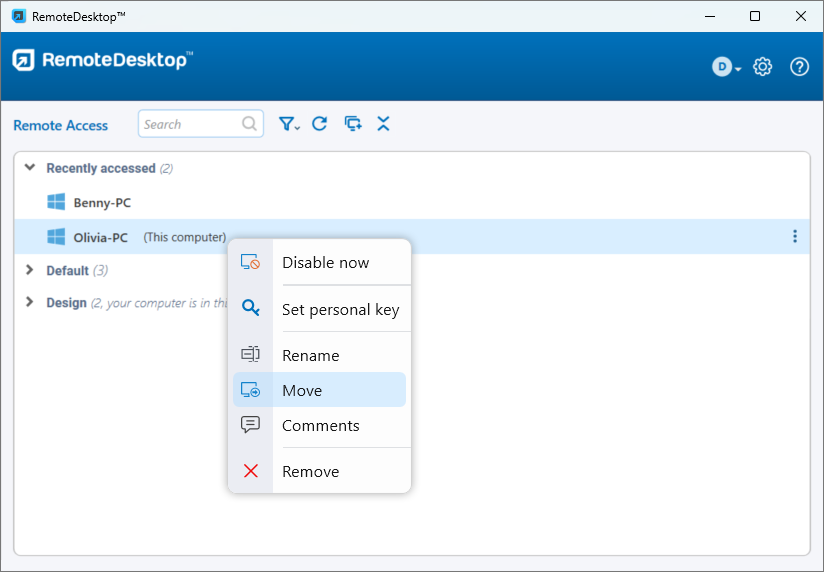Open the filter dropdown in the toolbar
Viewport: 824px width, 572px height.
(x=289, y=124)
